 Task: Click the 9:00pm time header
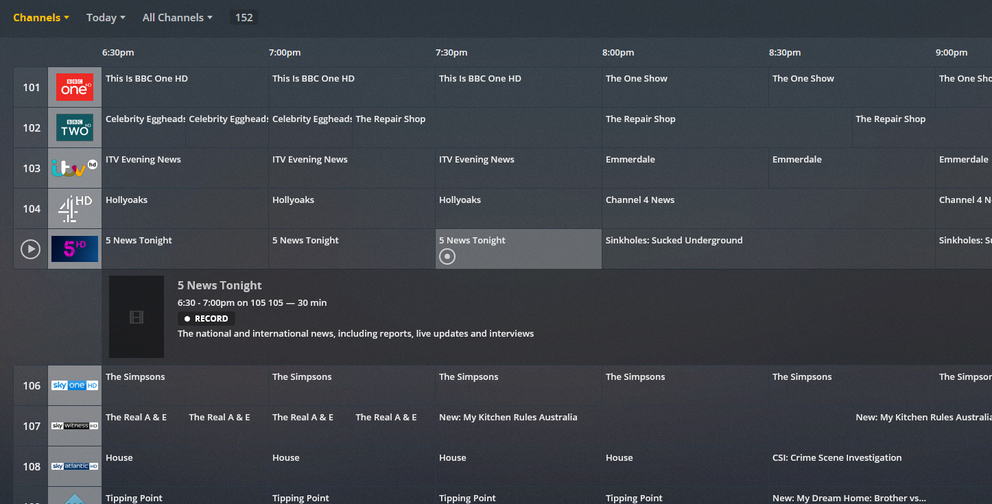(952, 52)
